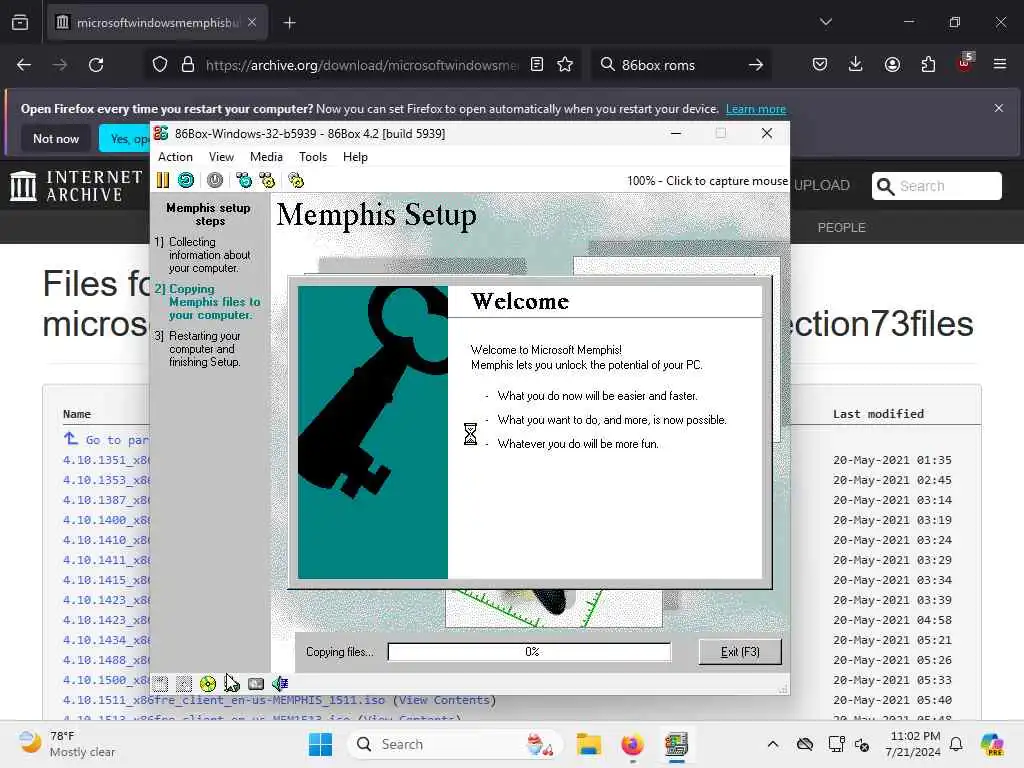
Task: Open Firefox account icon
Action: coord(892,64)
